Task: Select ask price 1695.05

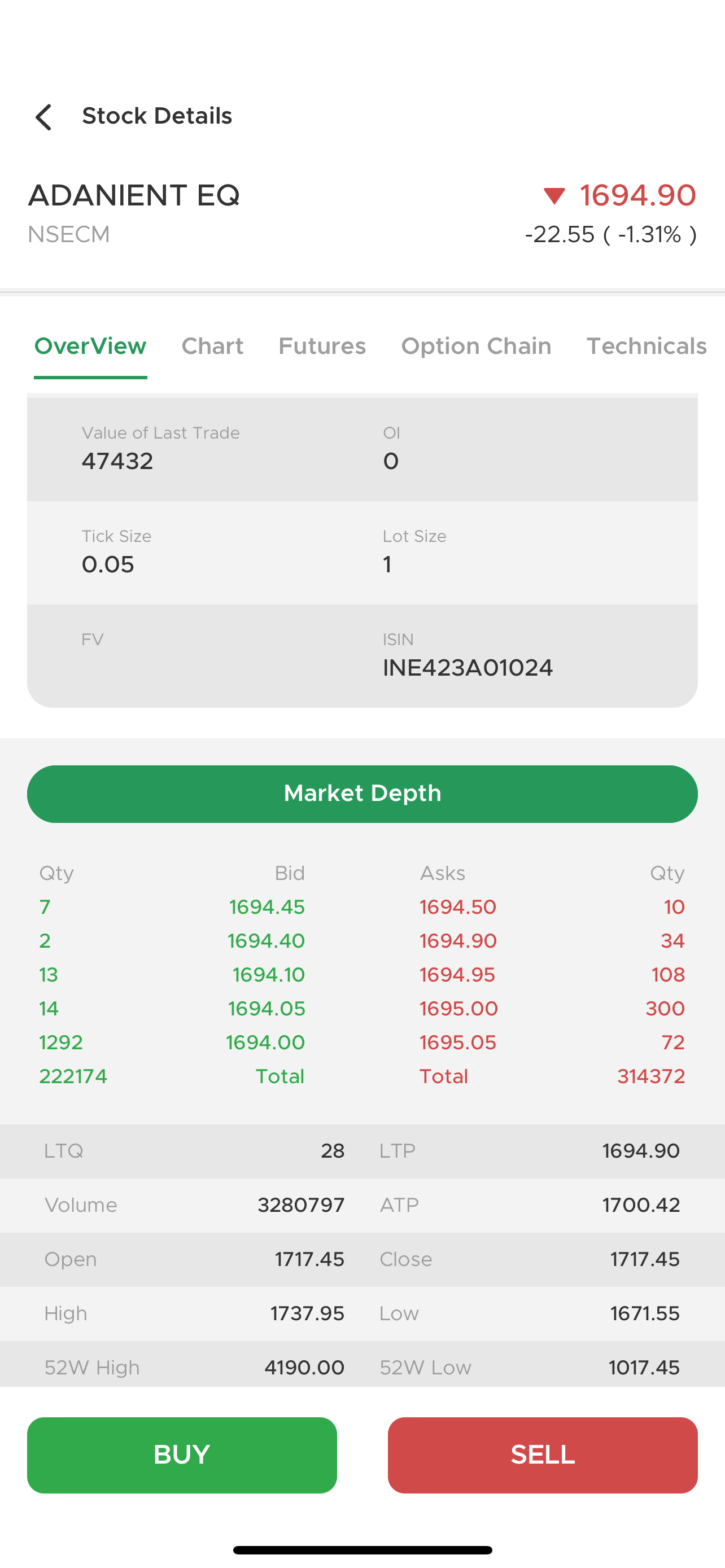Action: point(458,1043)
